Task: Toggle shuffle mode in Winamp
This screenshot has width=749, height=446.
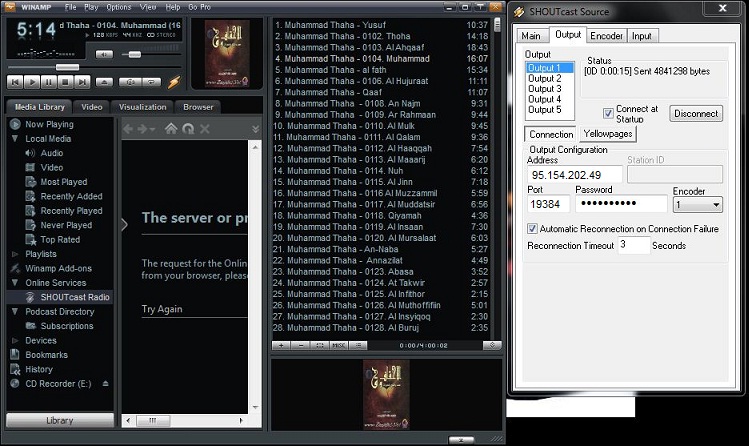Action: click(130, 82)
